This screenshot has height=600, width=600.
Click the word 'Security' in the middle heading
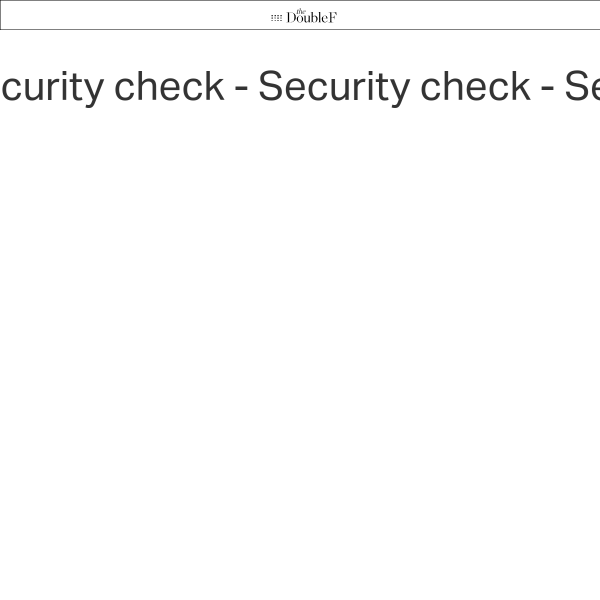tap(334, 88)
